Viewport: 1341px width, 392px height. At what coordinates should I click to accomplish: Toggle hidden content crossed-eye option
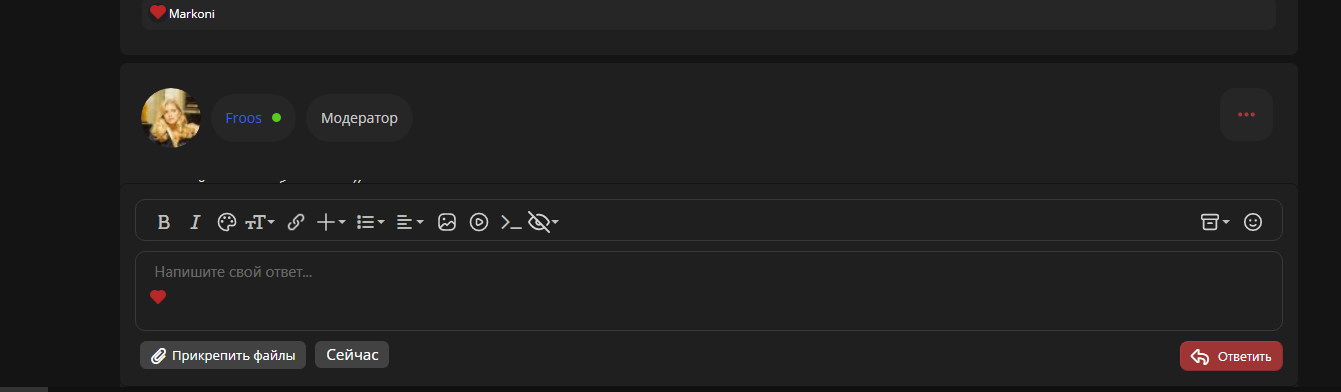[x=543, y=222]
